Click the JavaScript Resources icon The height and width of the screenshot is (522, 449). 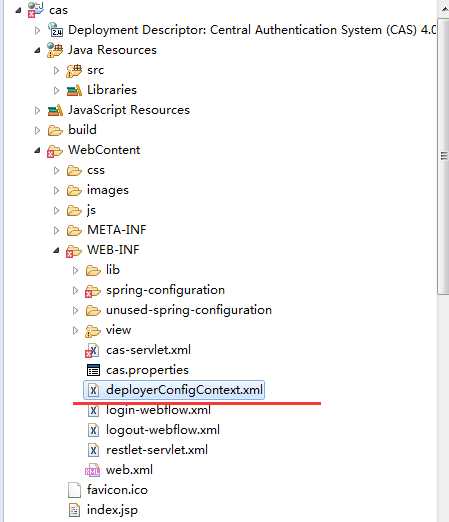(55, 110)
